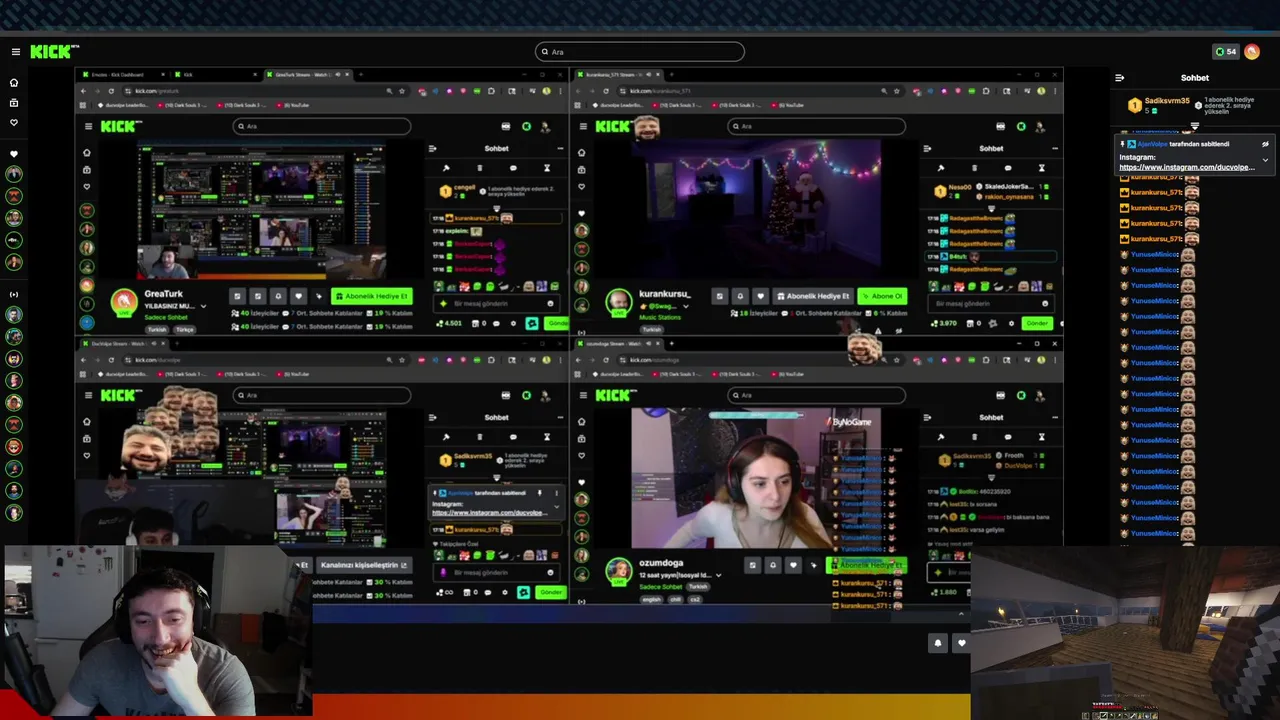Mute the kurankursu_571 tab audio icon
This screenshot has height=720, width=1280.
[x=649, y=75]
